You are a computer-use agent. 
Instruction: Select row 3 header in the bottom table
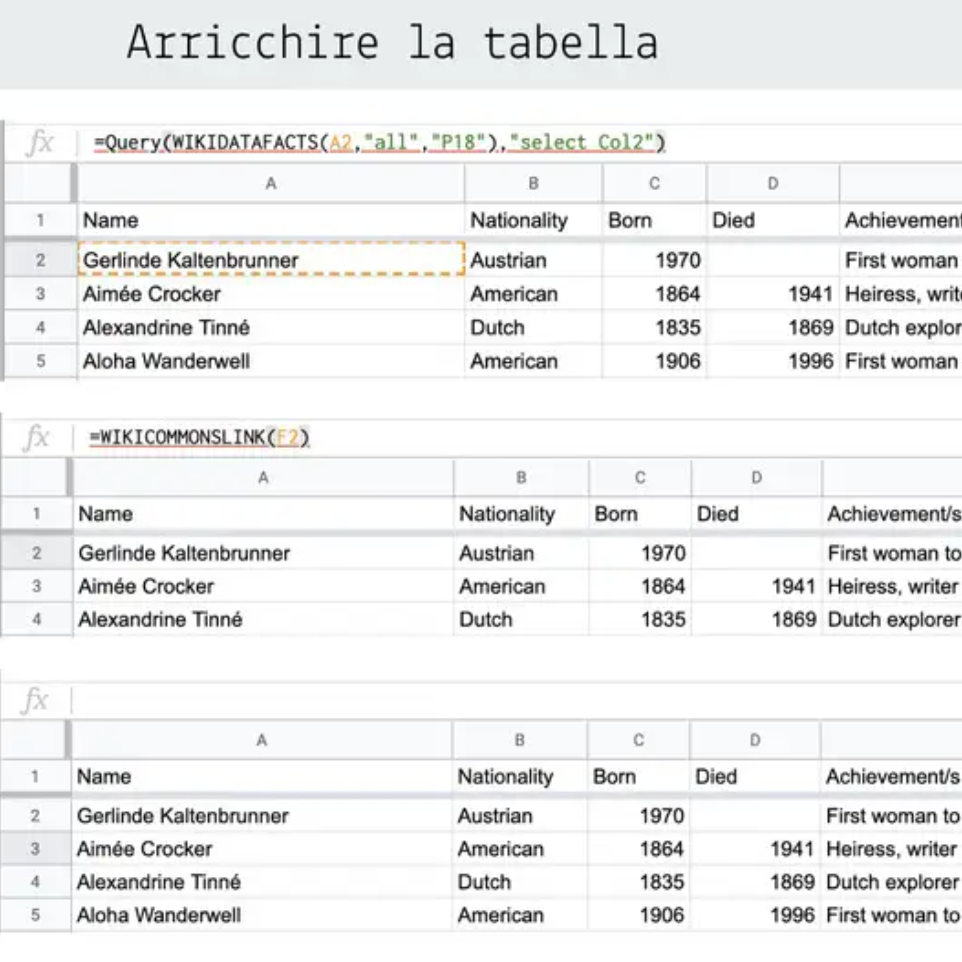pos(35,849)
